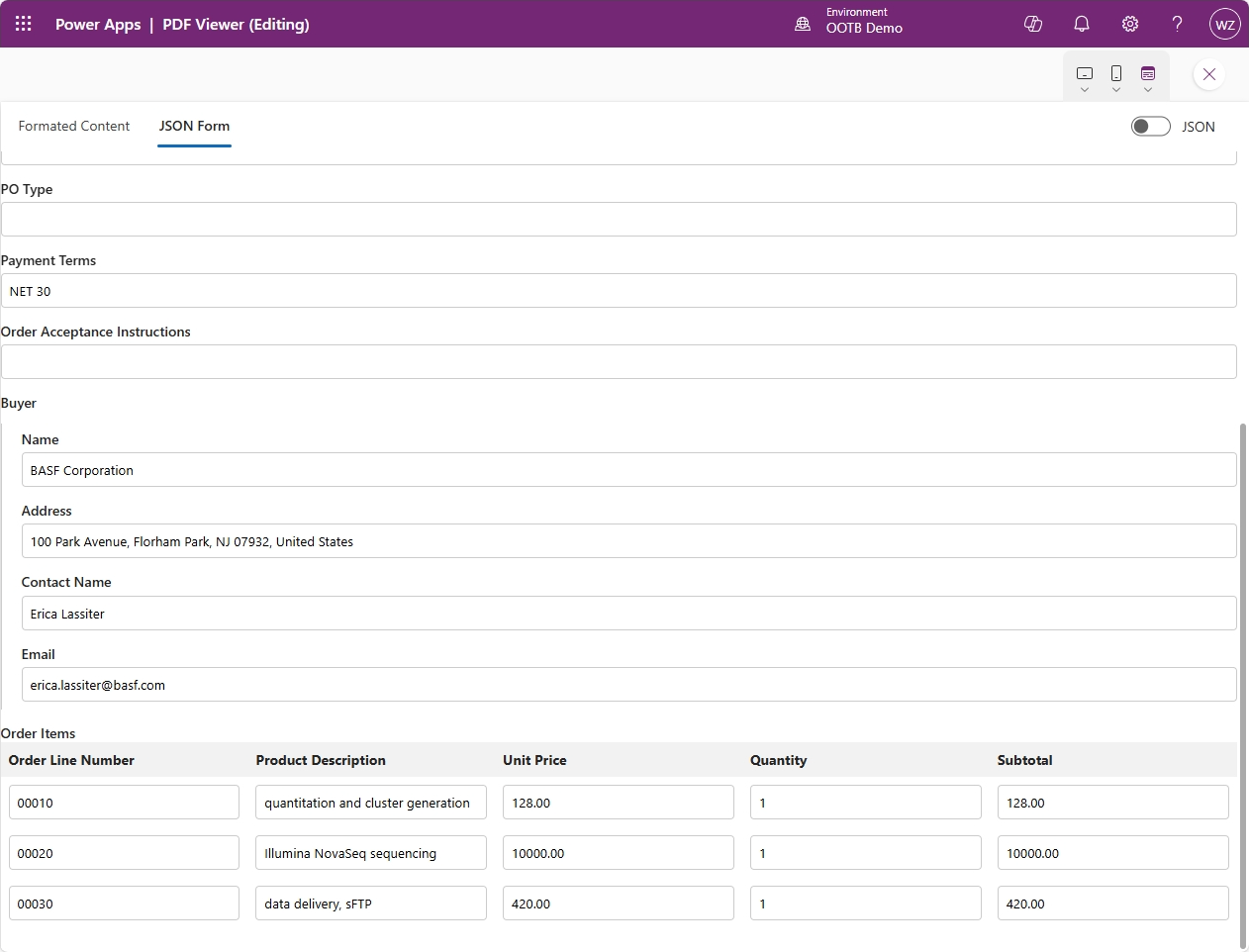Click the data delivery, sFTP description field
This screenshot has height=952, width=1249.
tap(371, 903)
